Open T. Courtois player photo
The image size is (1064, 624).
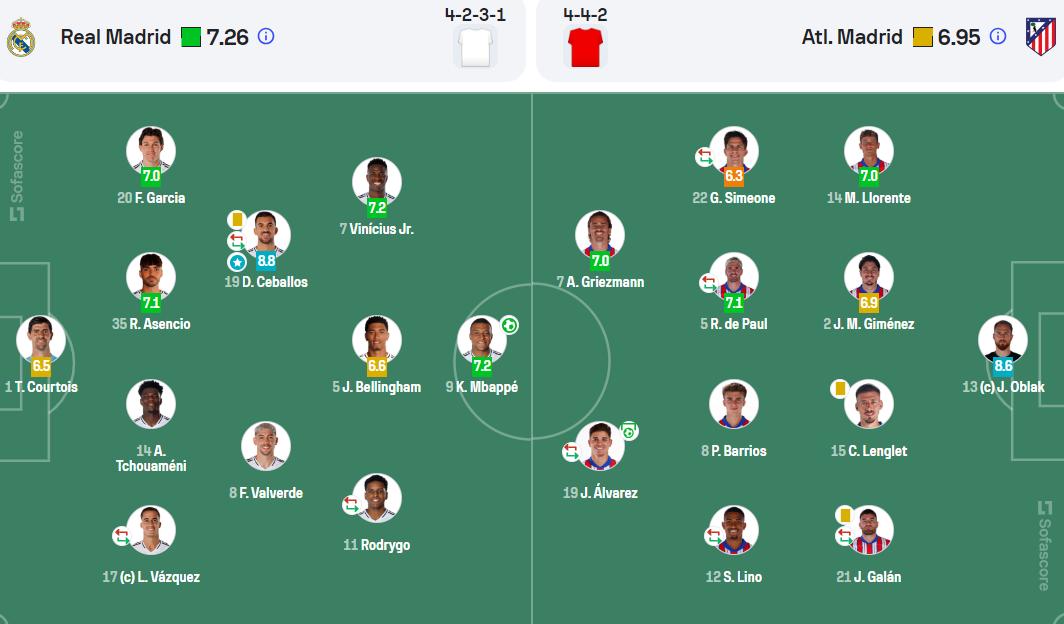(41, 337)
